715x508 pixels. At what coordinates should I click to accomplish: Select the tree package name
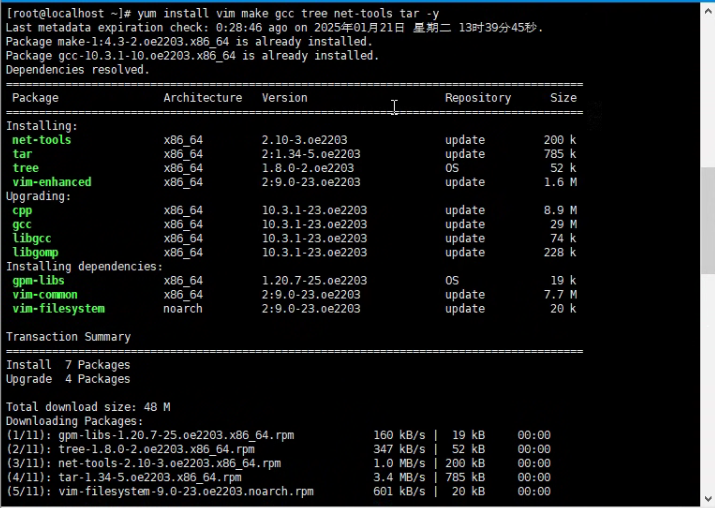pyautogui.click(x=26, y=168)
